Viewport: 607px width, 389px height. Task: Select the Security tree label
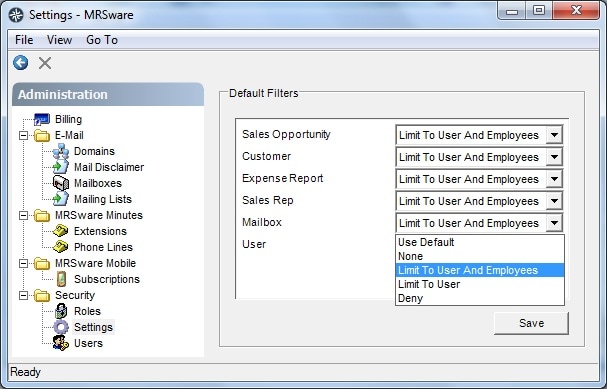coord(75,295)
